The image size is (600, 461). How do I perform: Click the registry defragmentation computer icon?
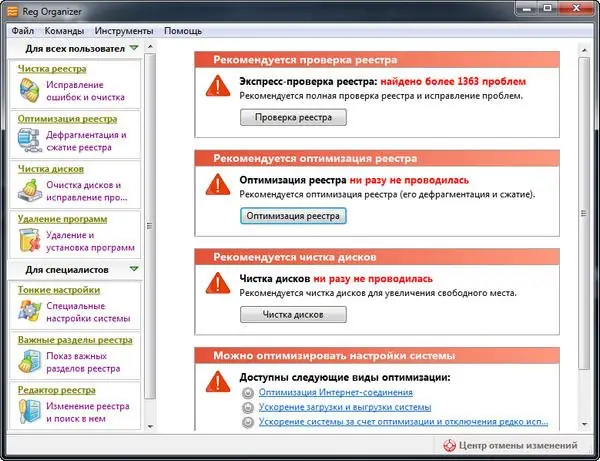pyautogui.click(x=29, y=140)
